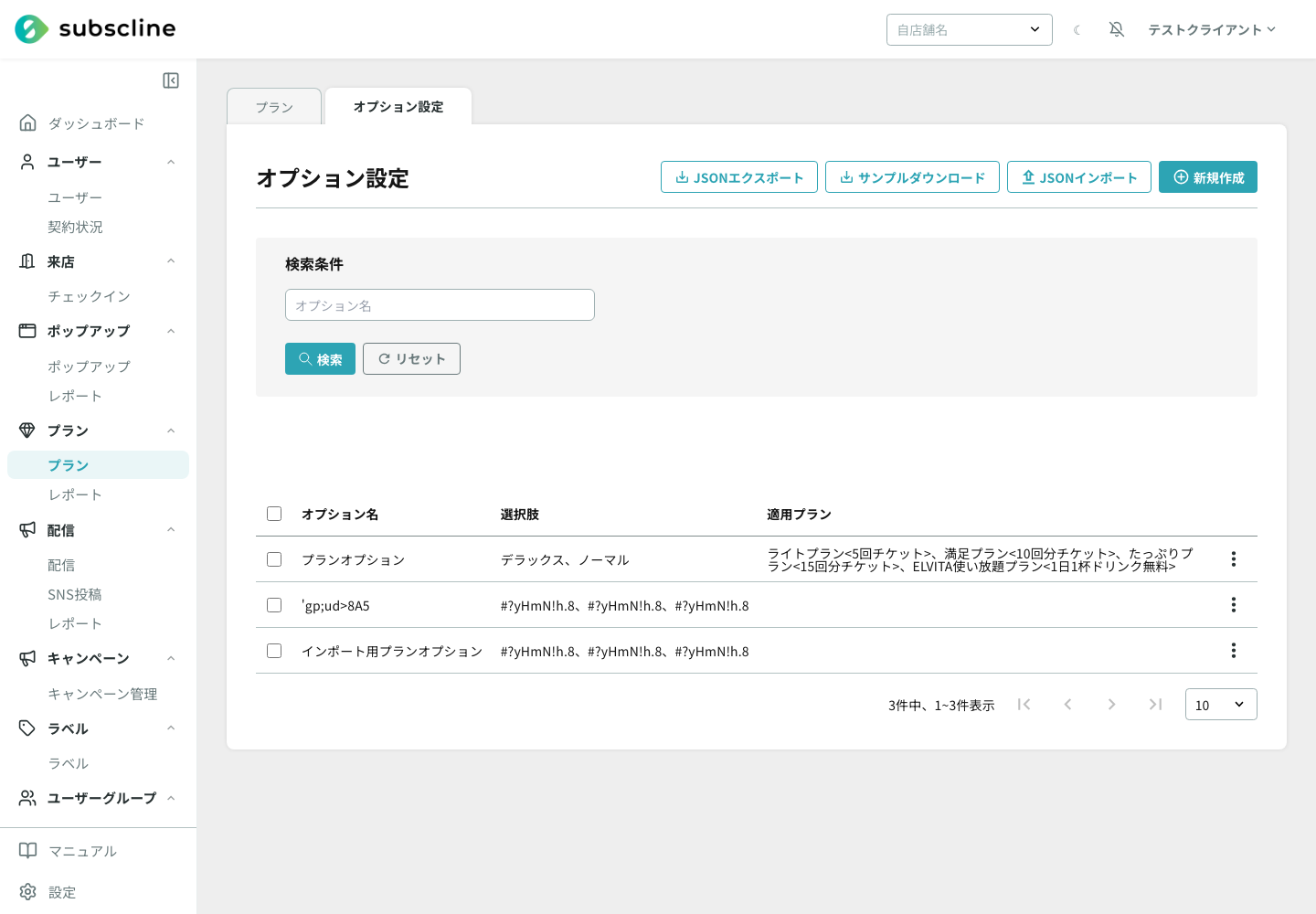
Task: Click the リセット button
Action: 411,359
